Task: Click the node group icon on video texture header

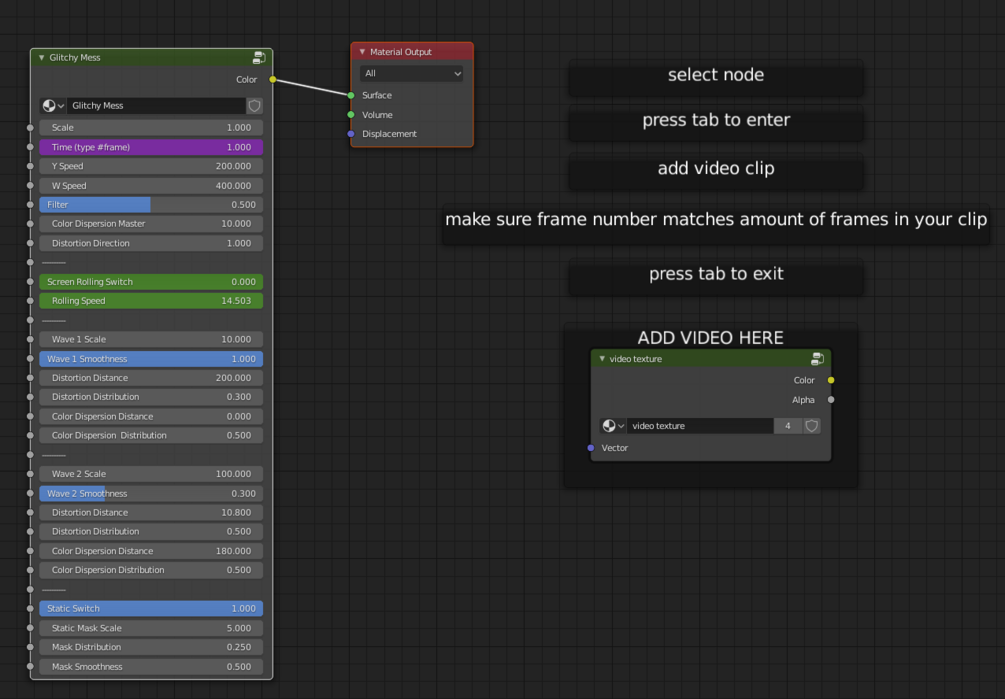Action: point(817,359)
